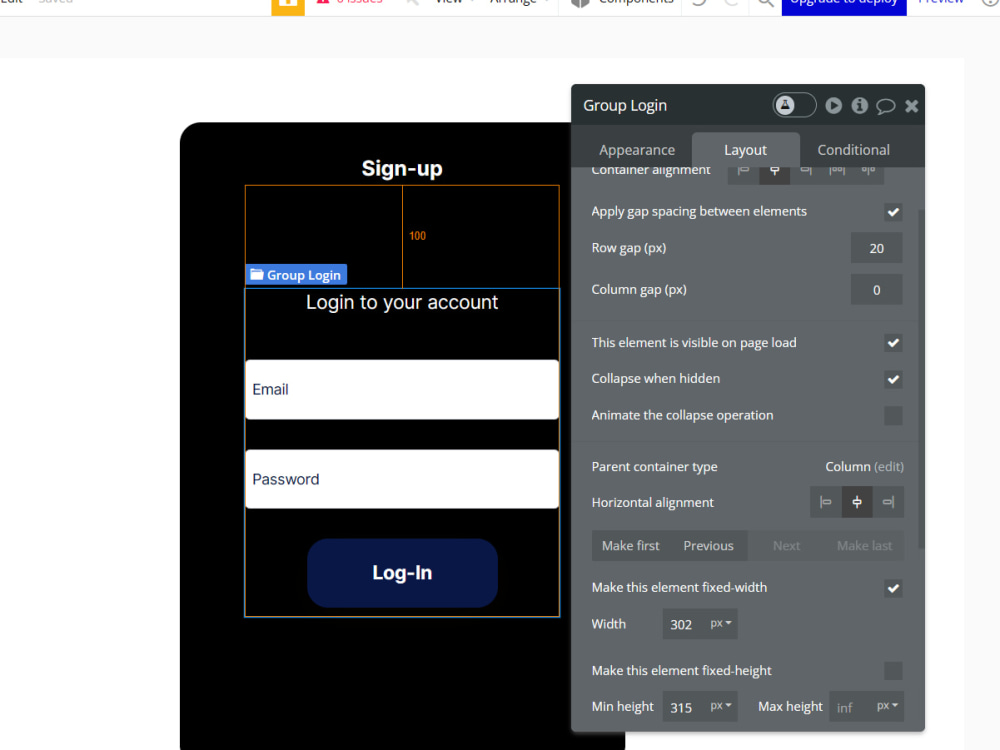Select the Login to your account text

click(402, 302)
